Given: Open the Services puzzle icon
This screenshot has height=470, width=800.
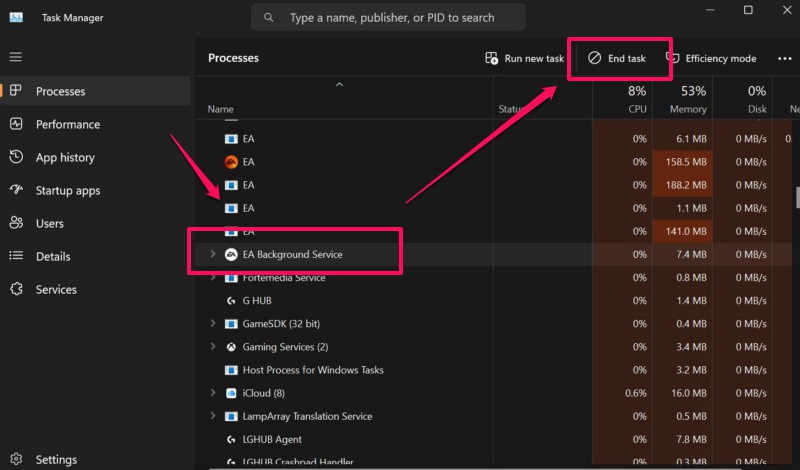Looking at the screenshot, I should [x=16, y=290].
